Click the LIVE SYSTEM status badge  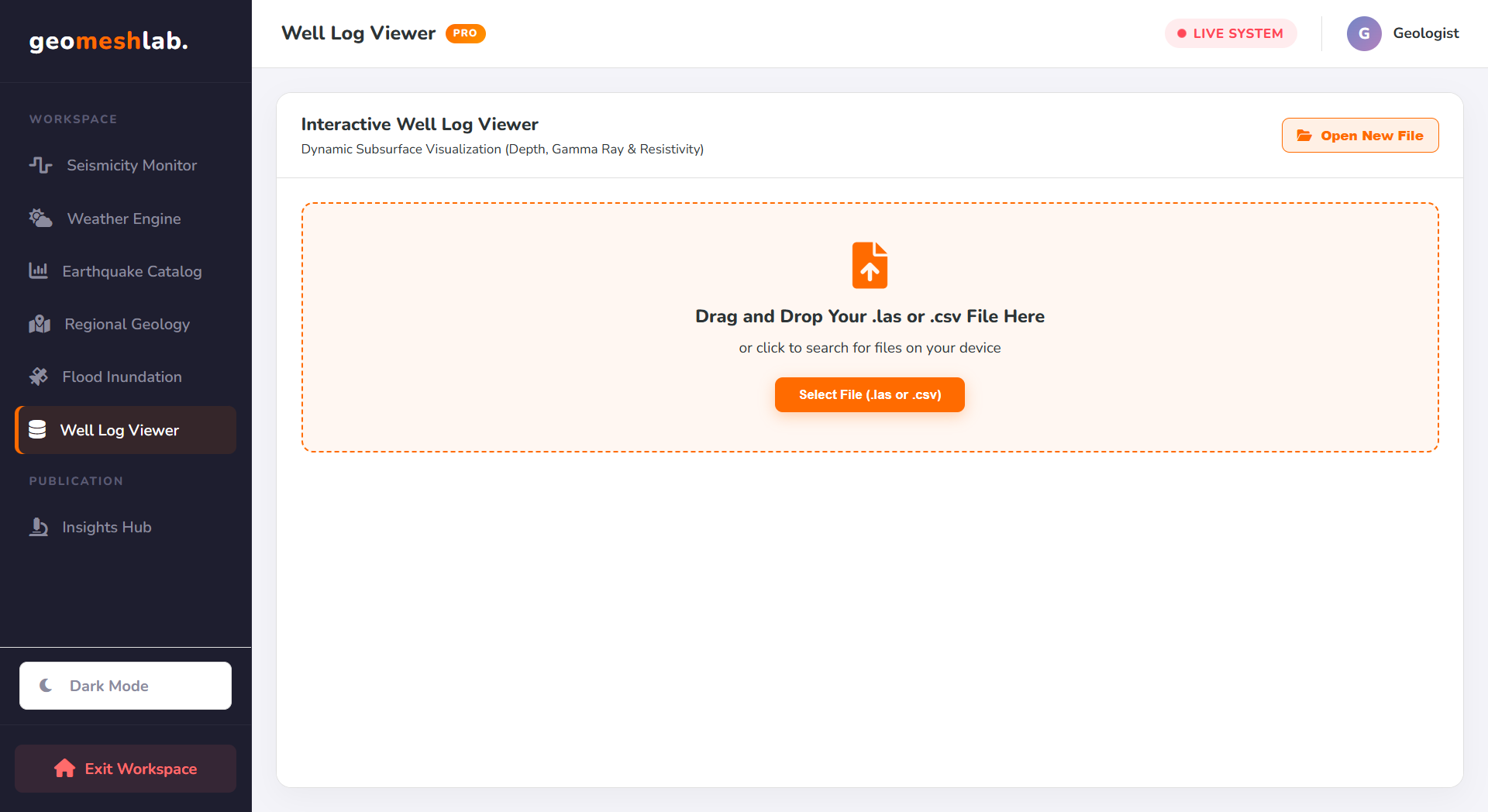tap(1231, 33)
